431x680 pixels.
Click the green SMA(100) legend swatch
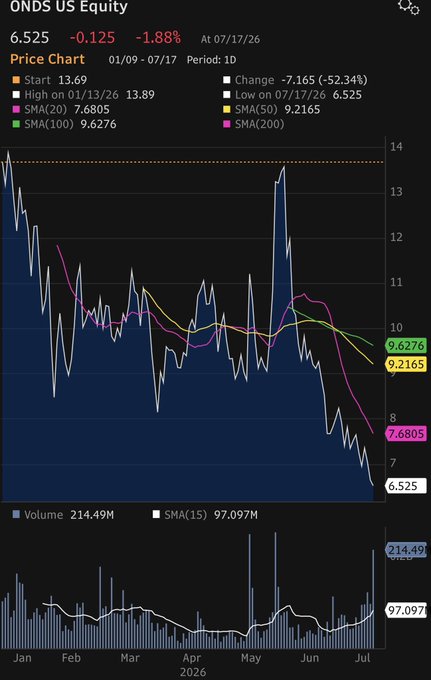point(16,124)
